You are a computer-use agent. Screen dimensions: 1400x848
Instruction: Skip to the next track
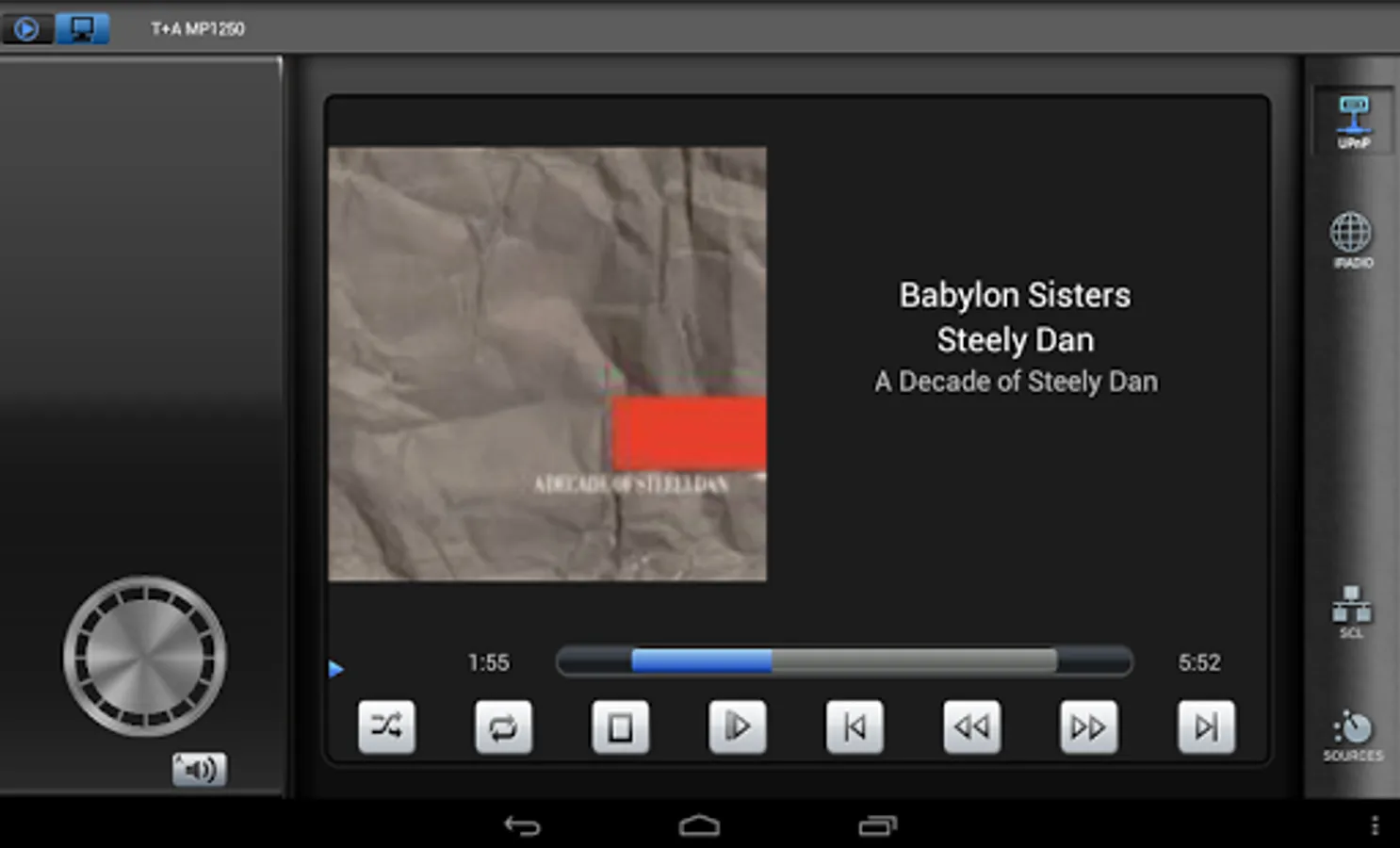[x=1206, y=726]
